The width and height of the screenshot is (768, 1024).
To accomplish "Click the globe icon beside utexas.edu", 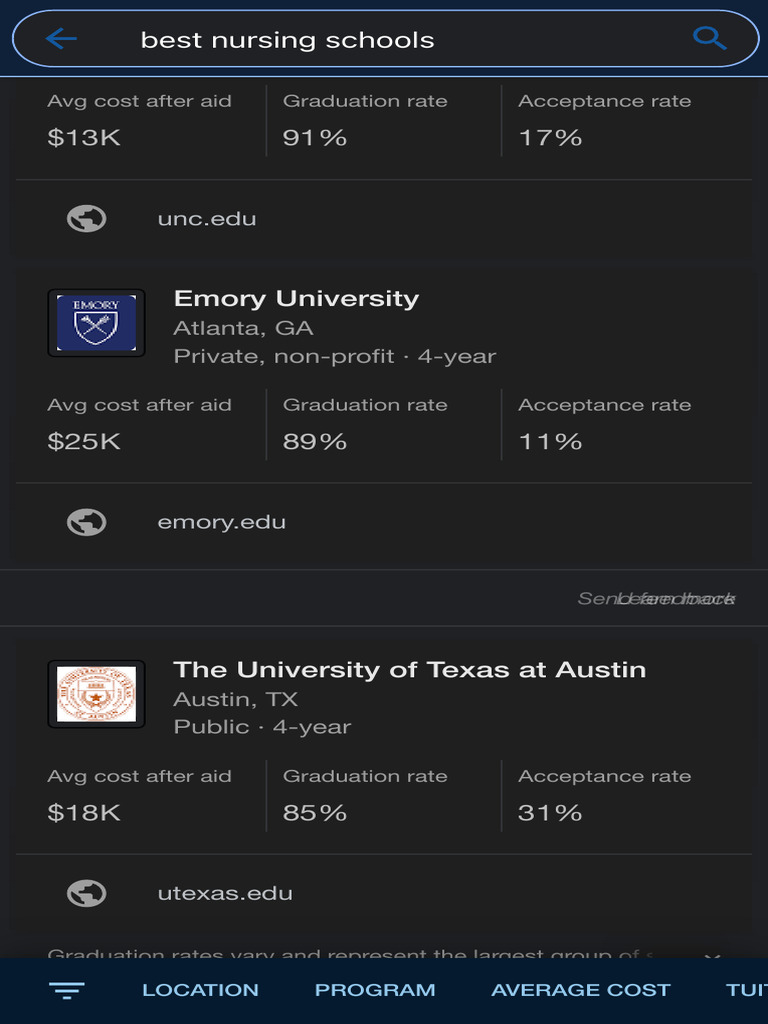I will 86,893.
